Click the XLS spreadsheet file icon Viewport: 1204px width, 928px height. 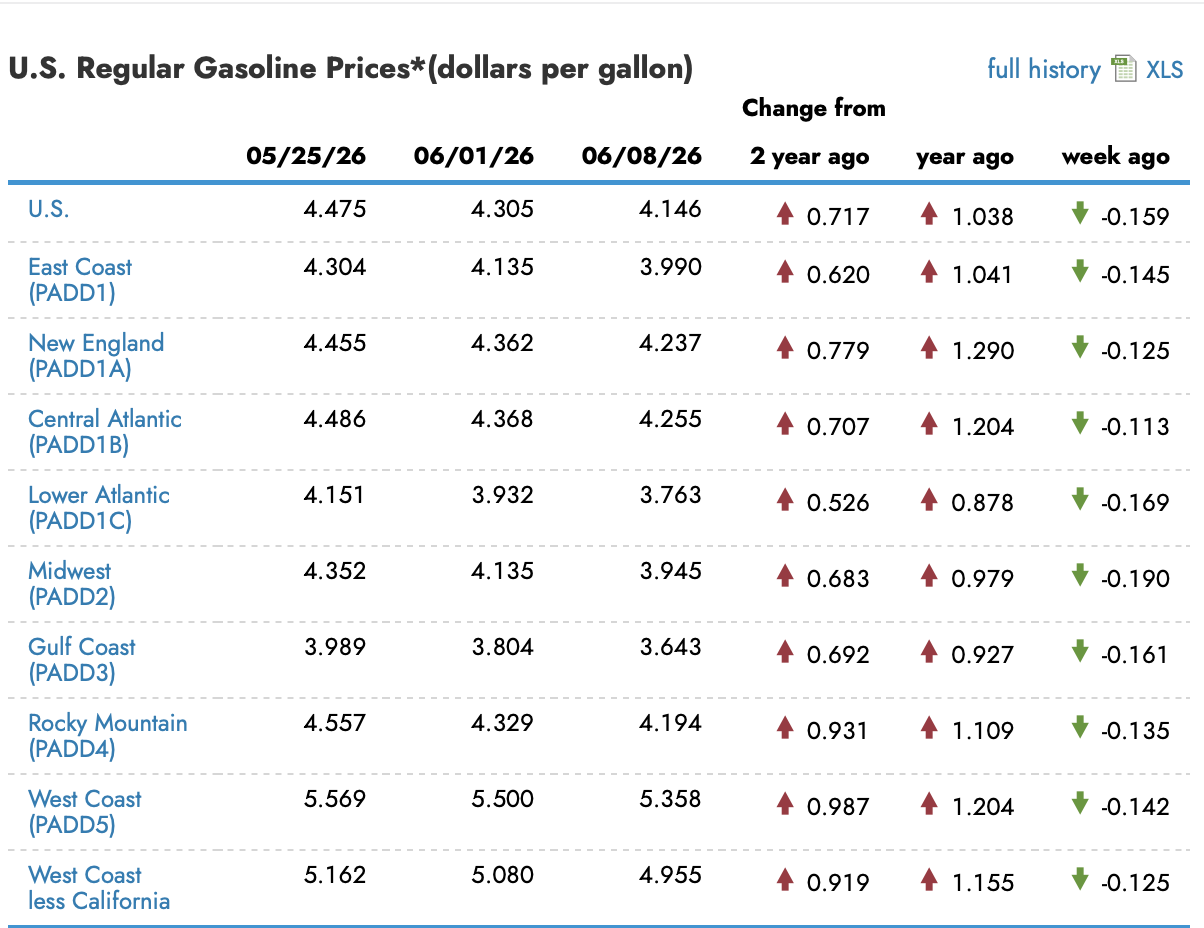1125,68
